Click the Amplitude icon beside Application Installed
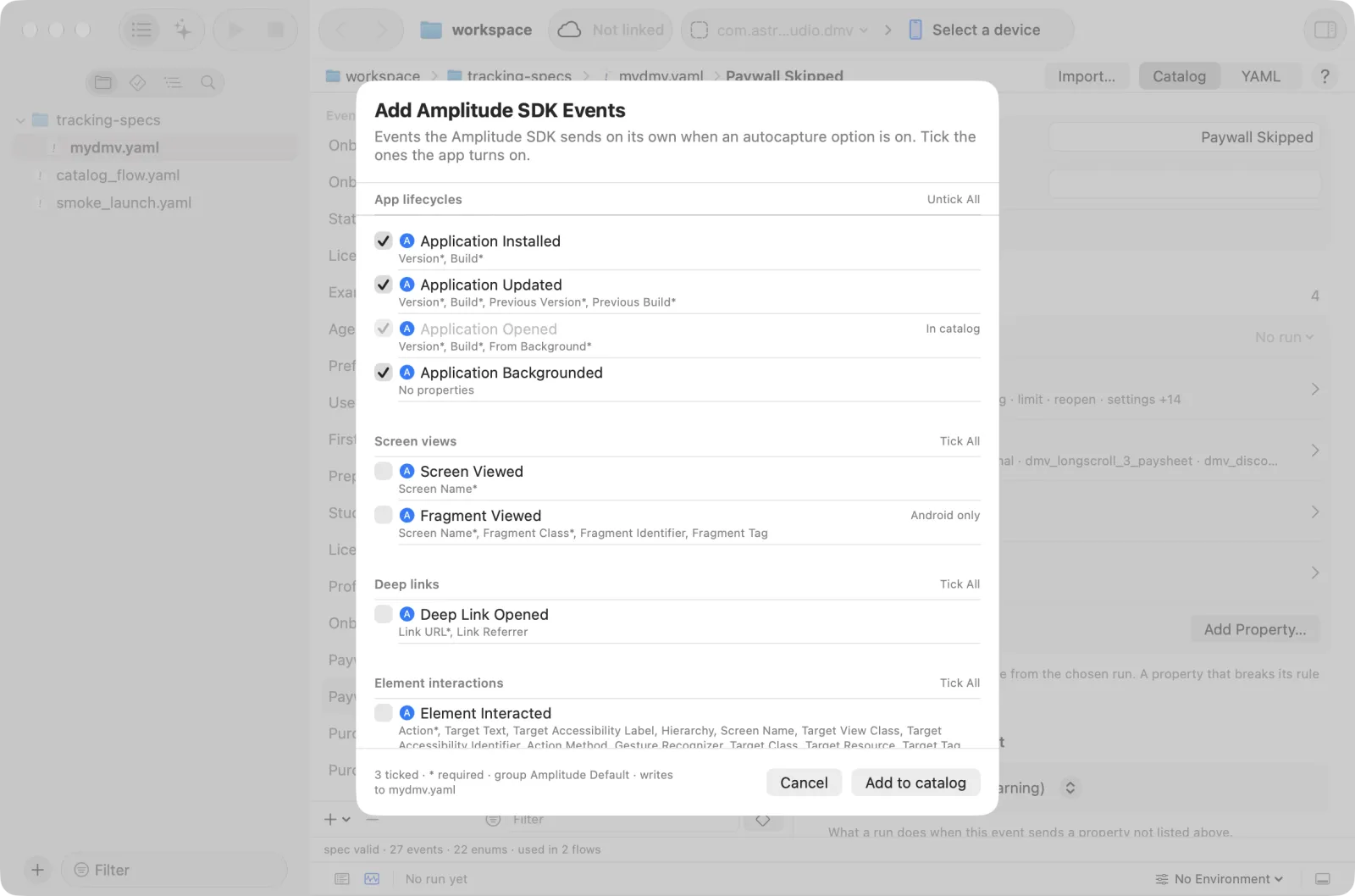The width and height of the screenshot is (1355, 896). [407, 241]
